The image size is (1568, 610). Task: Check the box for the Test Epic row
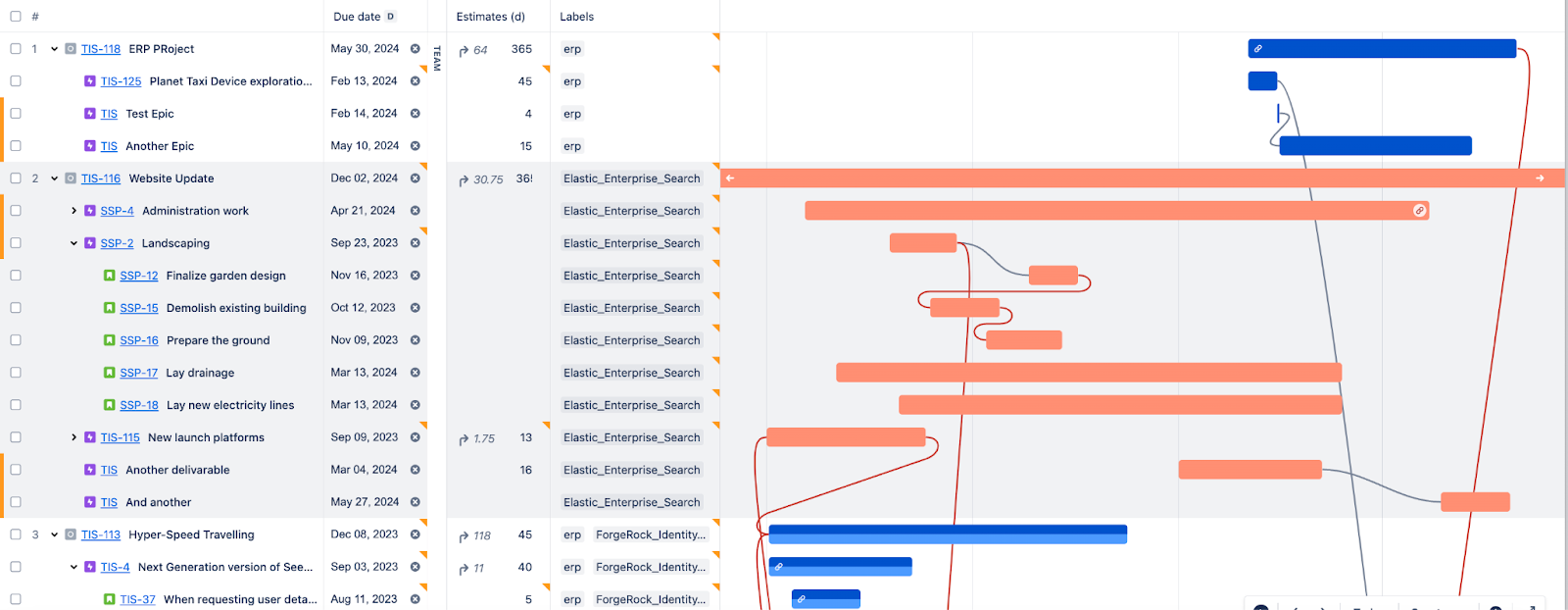(16, 114)
